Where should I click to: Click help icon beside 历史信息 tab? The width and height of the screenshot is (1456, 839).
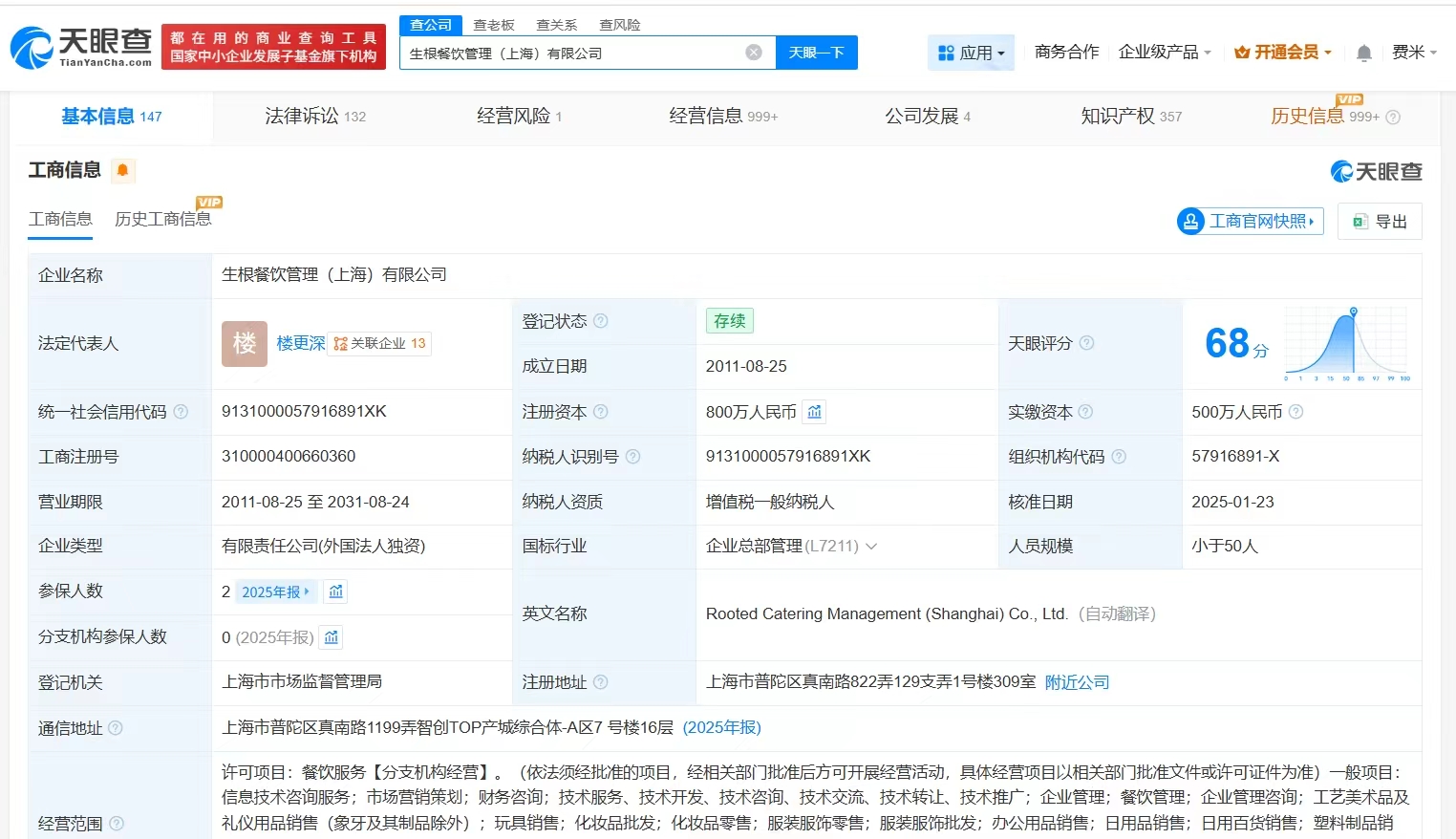[1393, 118]
